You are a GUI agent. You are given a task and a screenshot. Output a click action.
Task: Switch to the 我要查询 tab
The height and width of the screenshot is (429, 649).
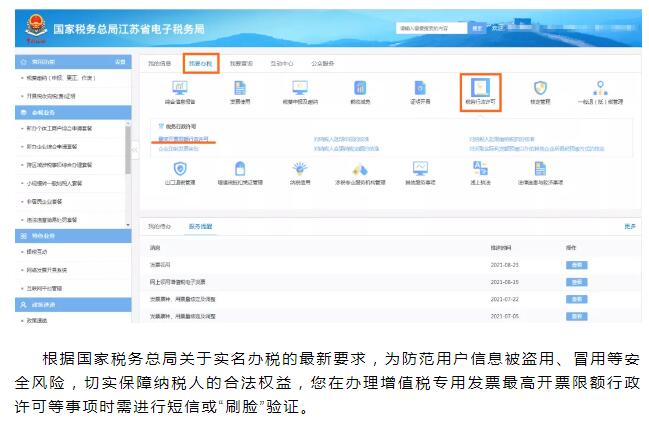click(241, 63)
